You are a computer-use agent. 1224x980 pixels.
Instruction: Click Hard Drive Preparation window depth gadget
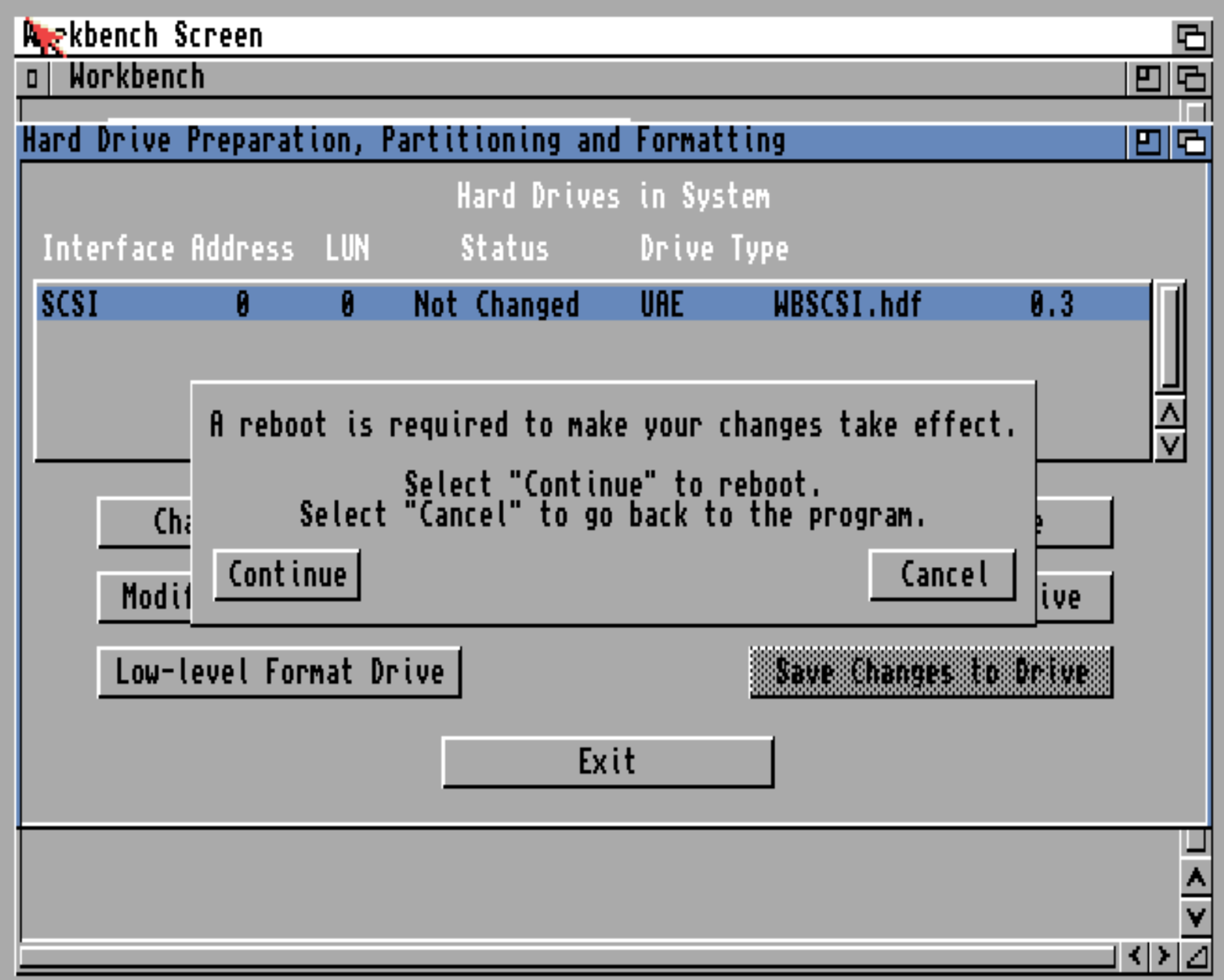tap(1191, 141)
